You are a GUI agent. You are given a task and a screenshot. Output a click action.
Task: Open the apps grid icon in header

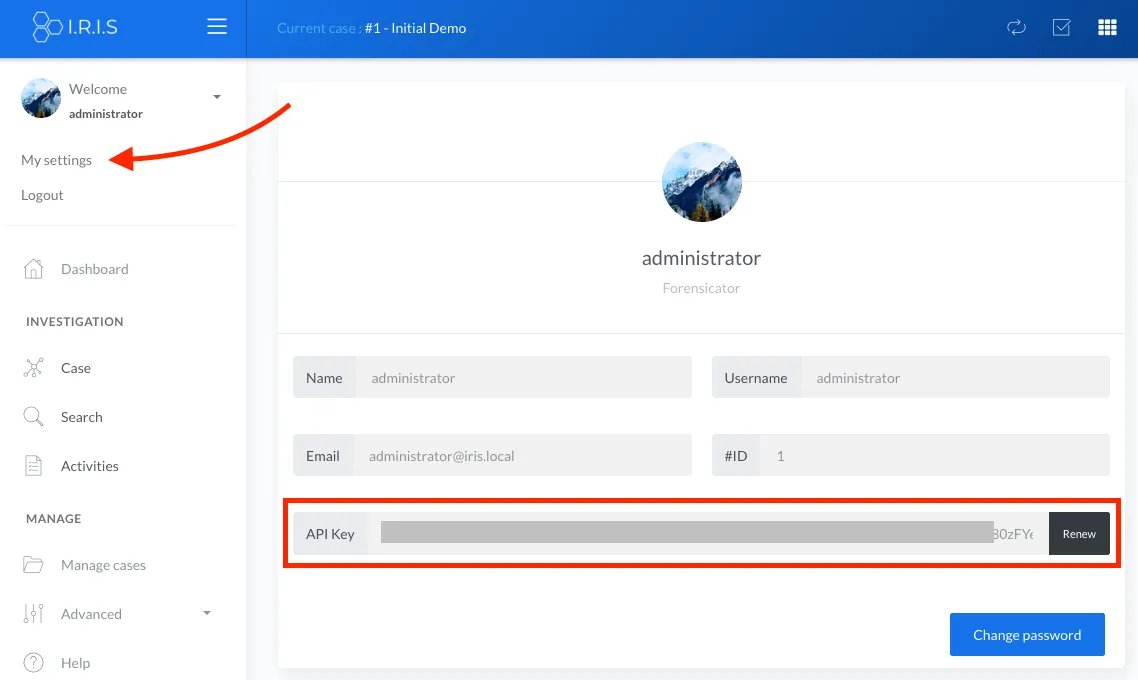(x=1107, y=28)
